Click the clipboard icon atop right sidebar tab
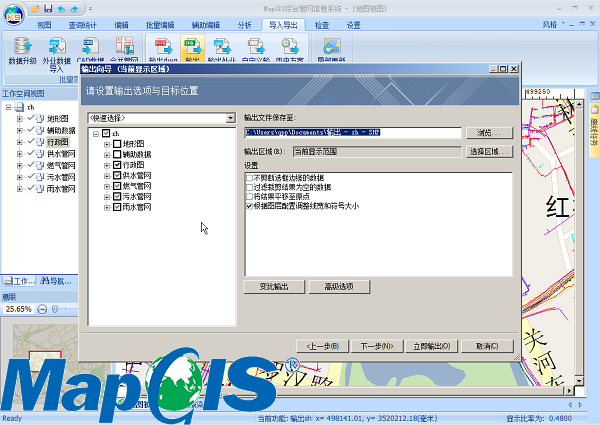Viewport: 600px width, 425px height. (594, 110)
